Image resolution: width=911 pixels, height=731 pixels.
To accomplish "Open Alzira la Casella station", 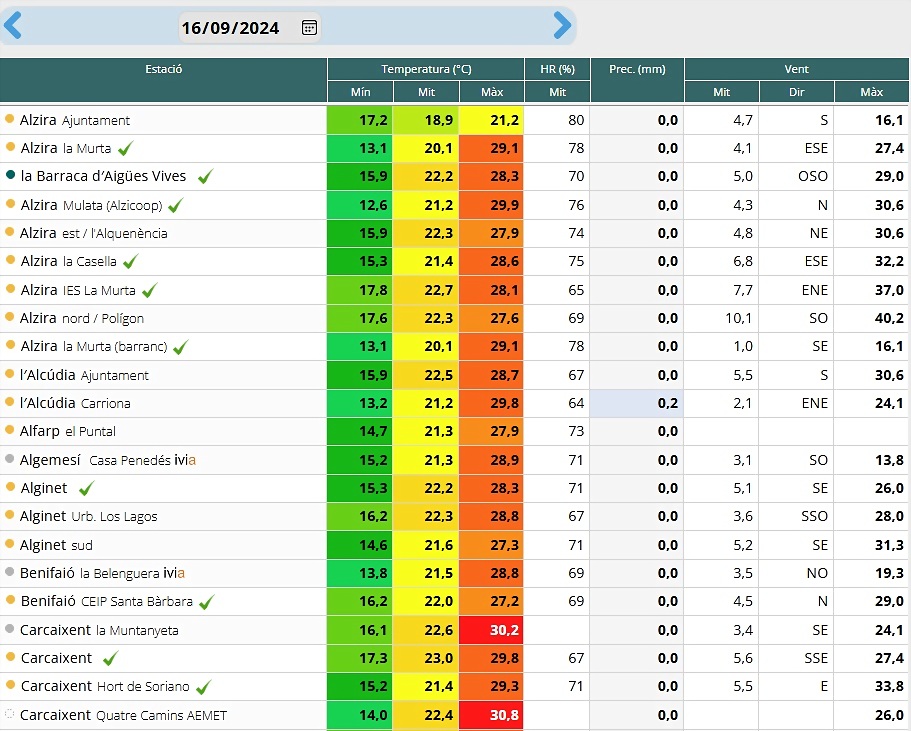I will tap(69, 261).
